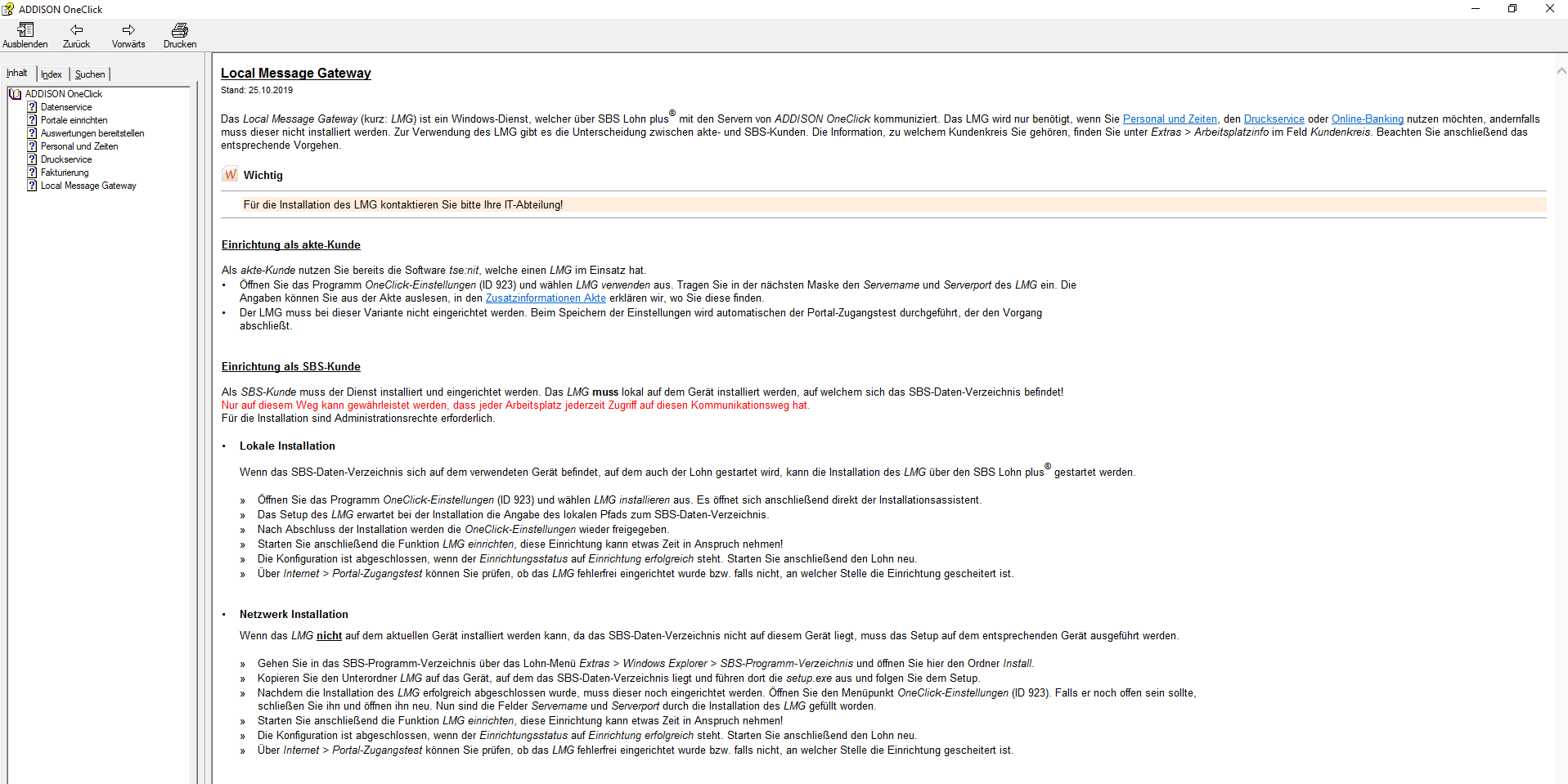Open the Portale einrichten topic

74,120
